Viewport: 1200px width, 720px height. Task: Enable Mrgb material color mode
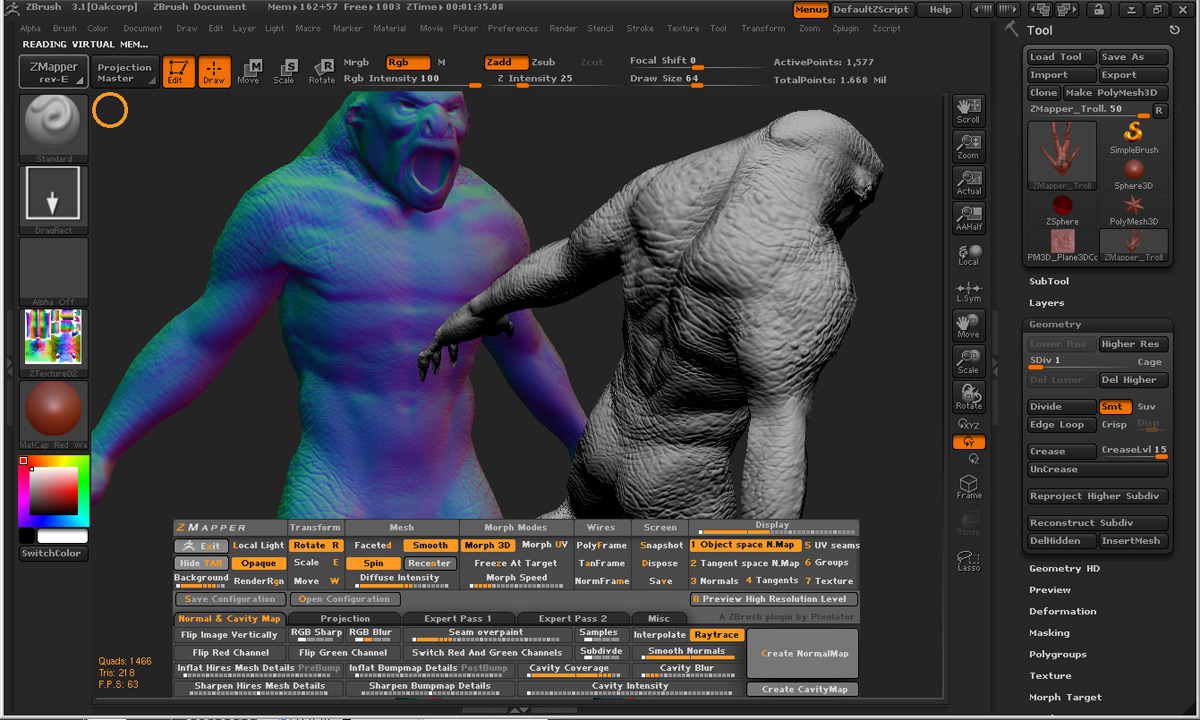click(x=357, y=62)
